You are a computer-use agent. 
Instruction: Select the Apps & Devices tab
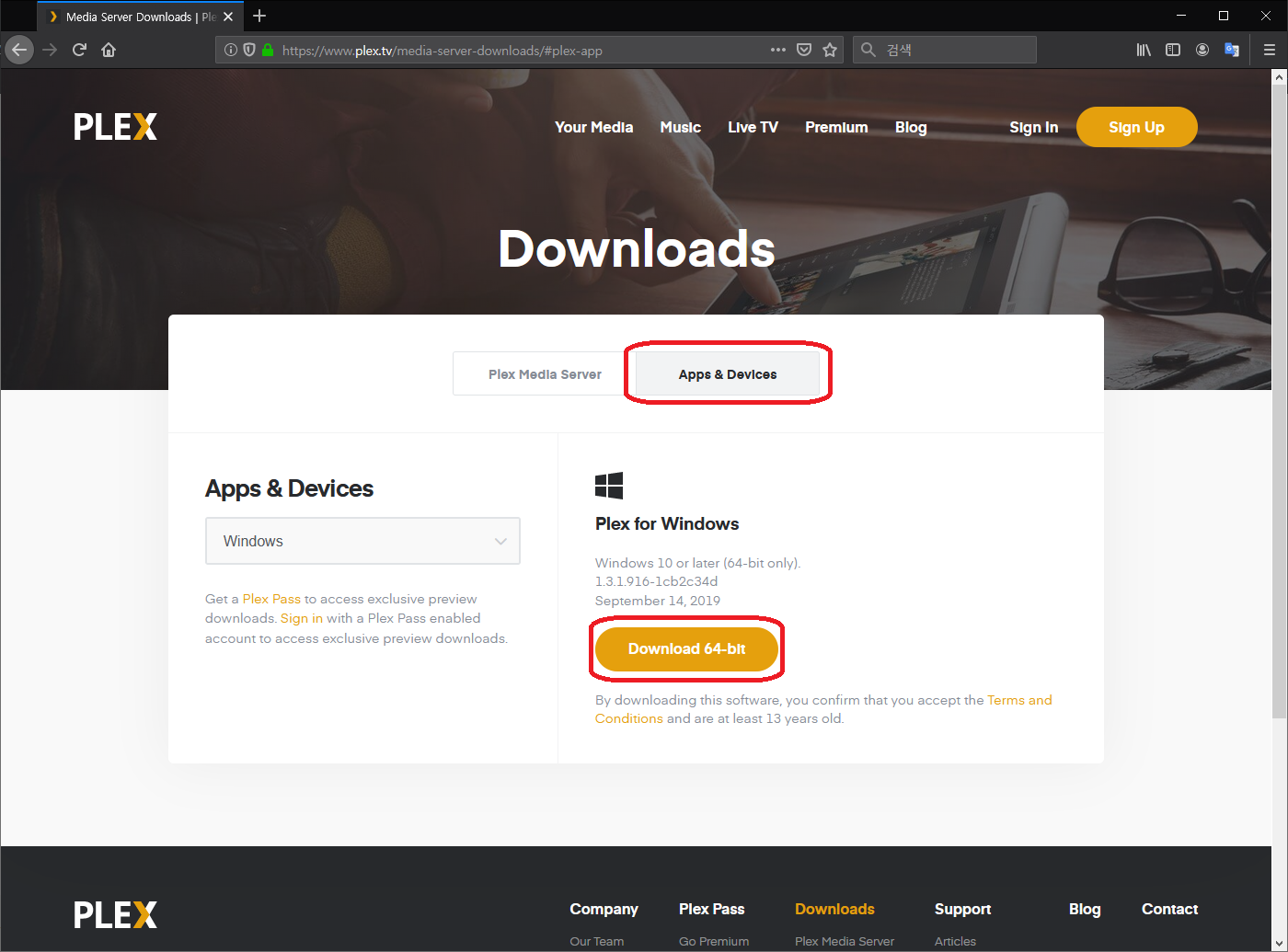tap(728, 374)
